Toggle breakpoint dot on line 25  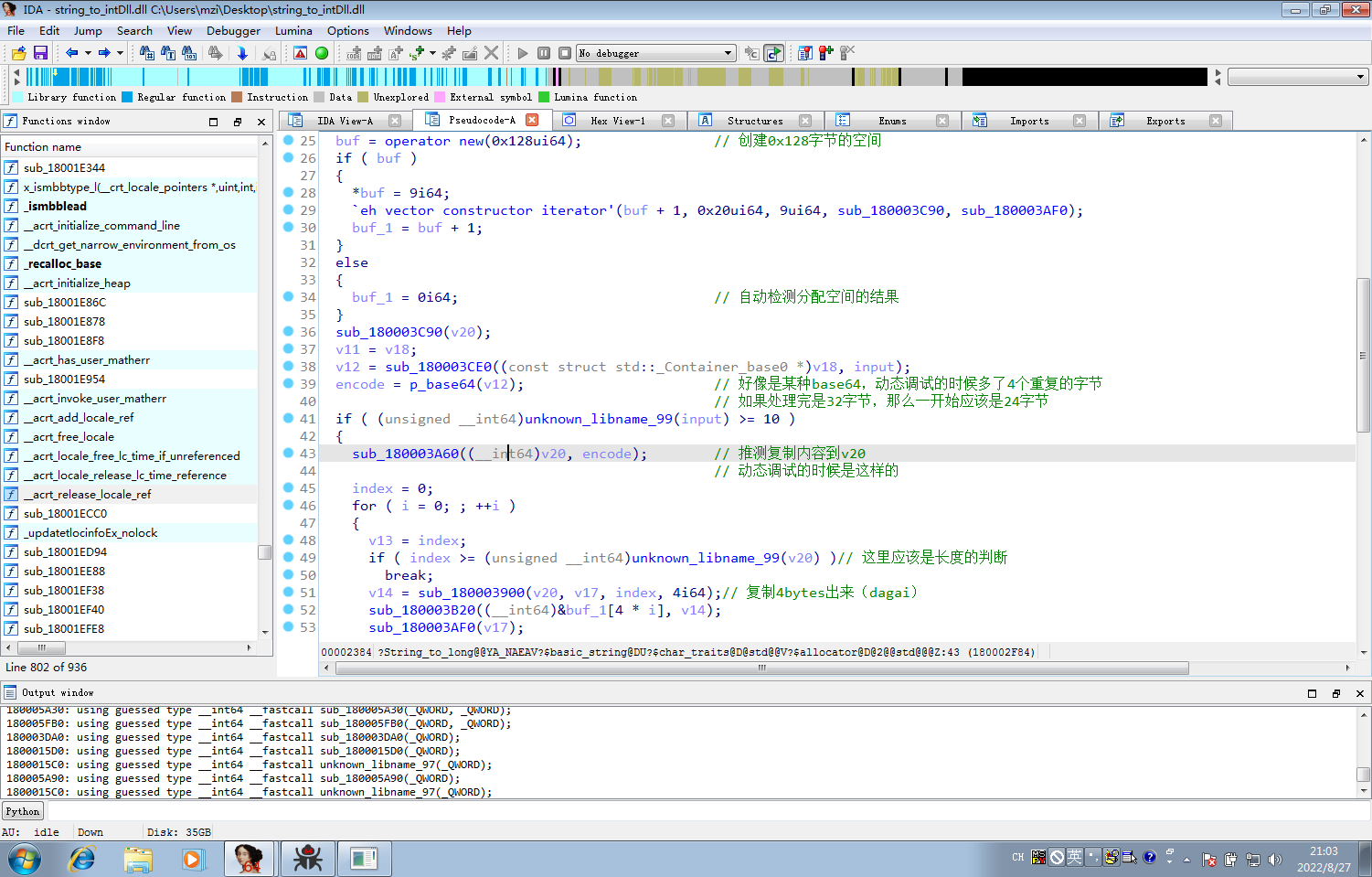288,140
